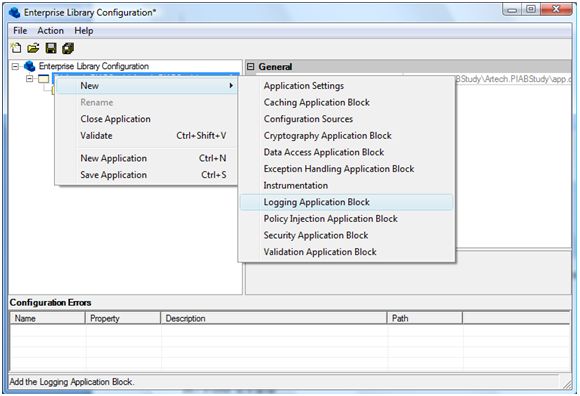Add the Data Access Application Block
The height and width of the screenshot is (396, 580).
[347, 152]
